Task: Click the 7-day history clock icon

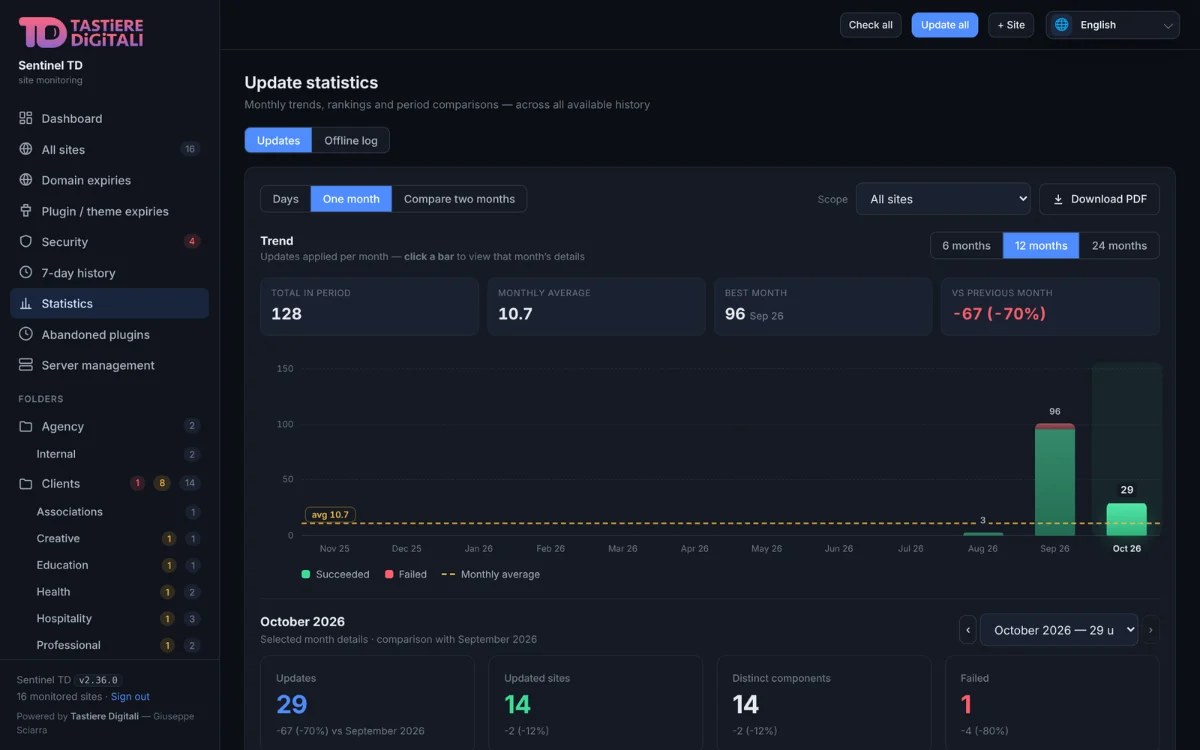Action: click(26, 273)
